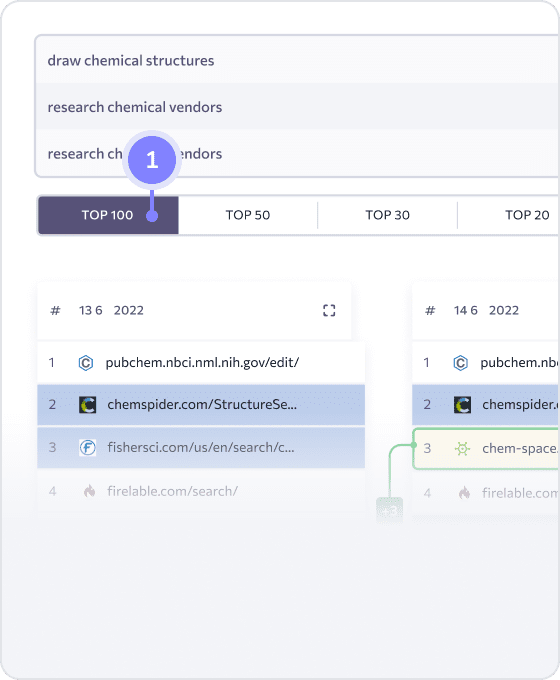Click the expand fullscreen icon in 13 6 2022 column

(329, 311)
